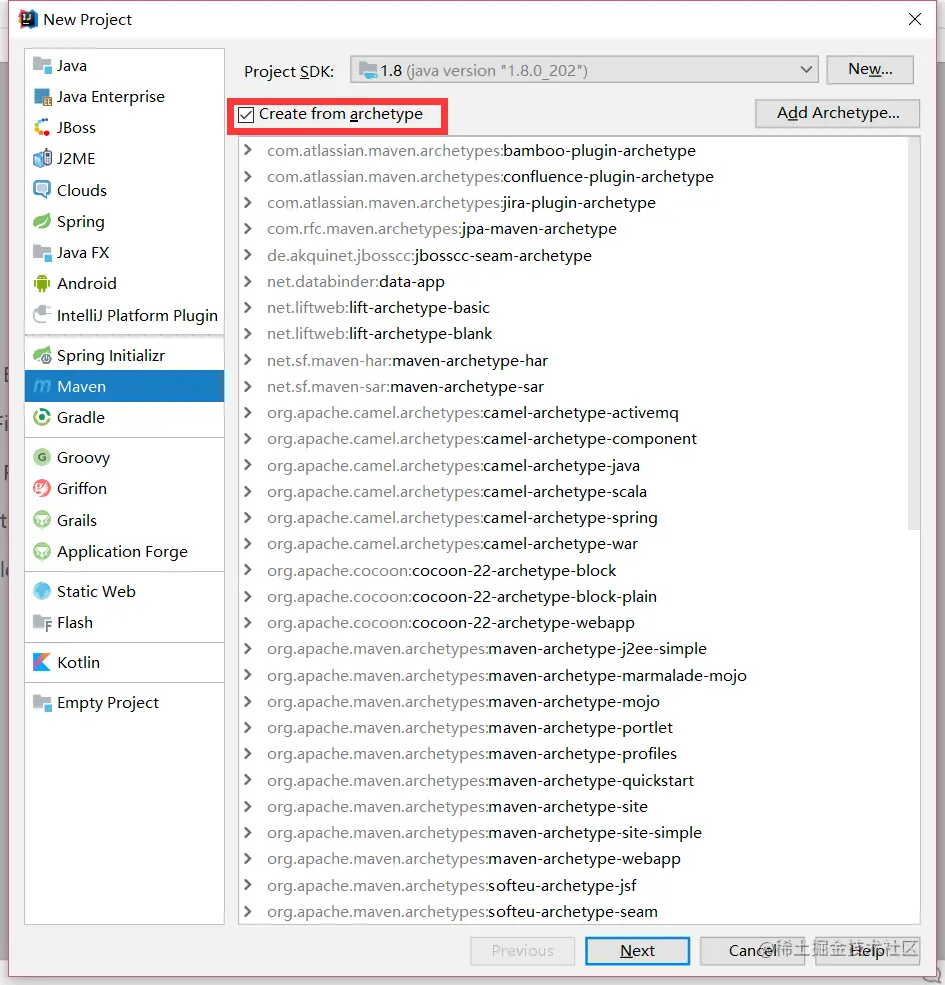Choose the Groovy icon
Screen dimensions: 945x985
(42, 457)
